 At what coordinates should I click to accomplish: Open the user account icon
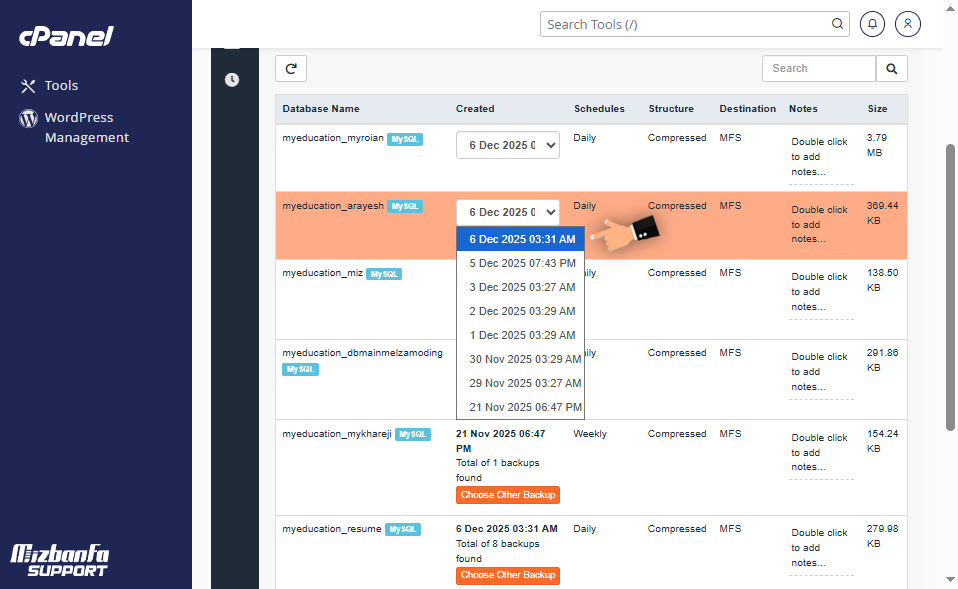(x=907, y=24)
